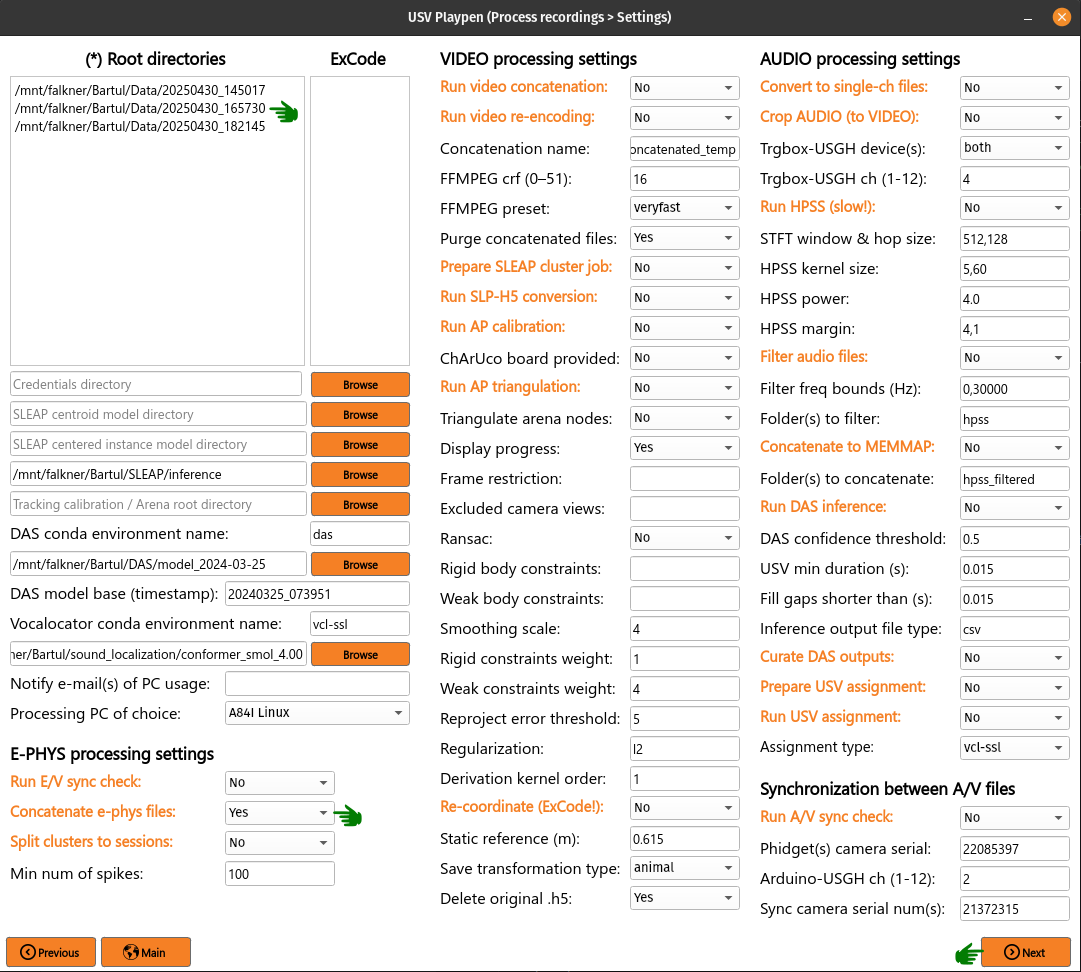Open Run DAS inference dropdown
The height and width of the screenshot is (972, 1081).
pyautogui.click(x=1014, y=507)
